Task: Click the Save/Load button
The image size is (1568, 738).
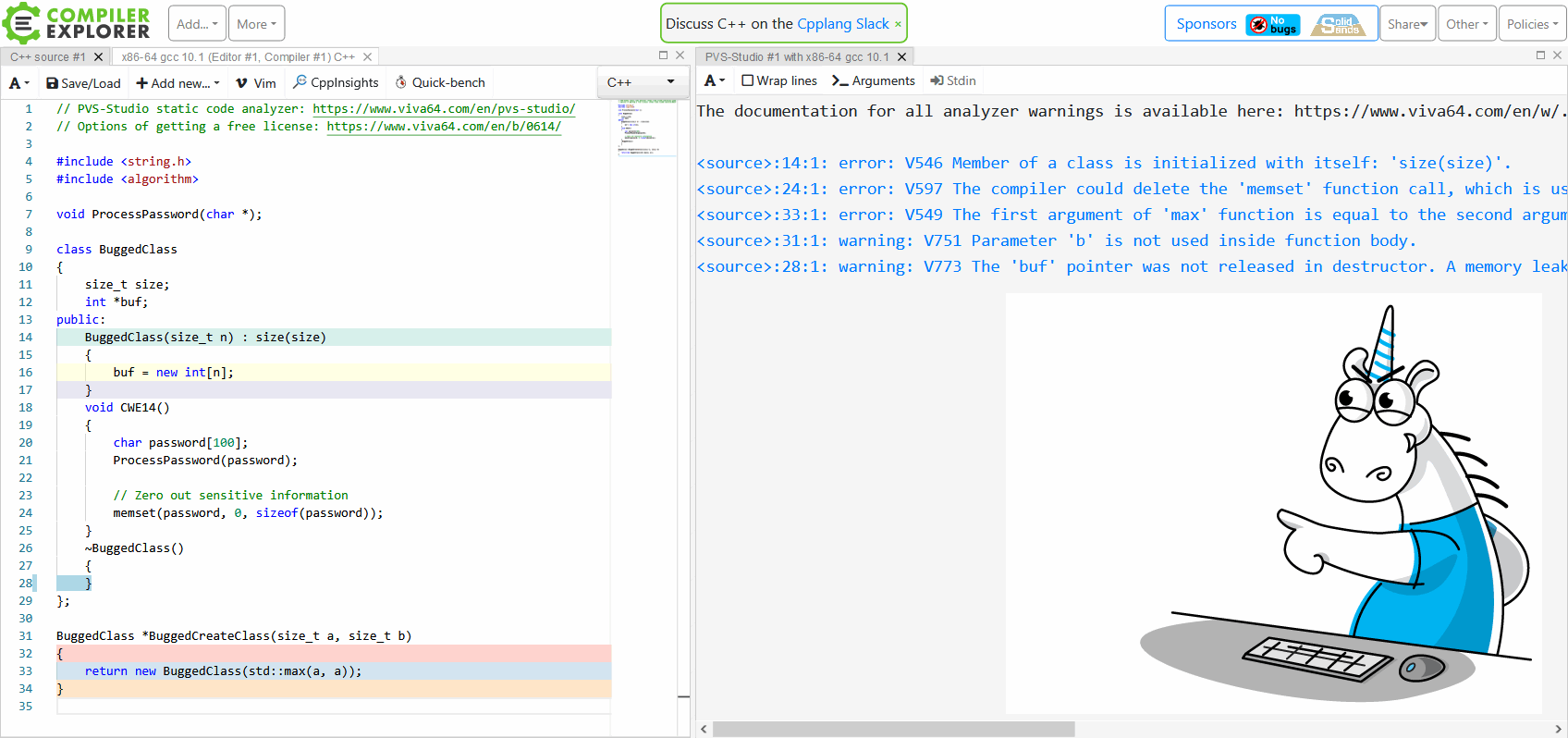Action: point(83,83)
